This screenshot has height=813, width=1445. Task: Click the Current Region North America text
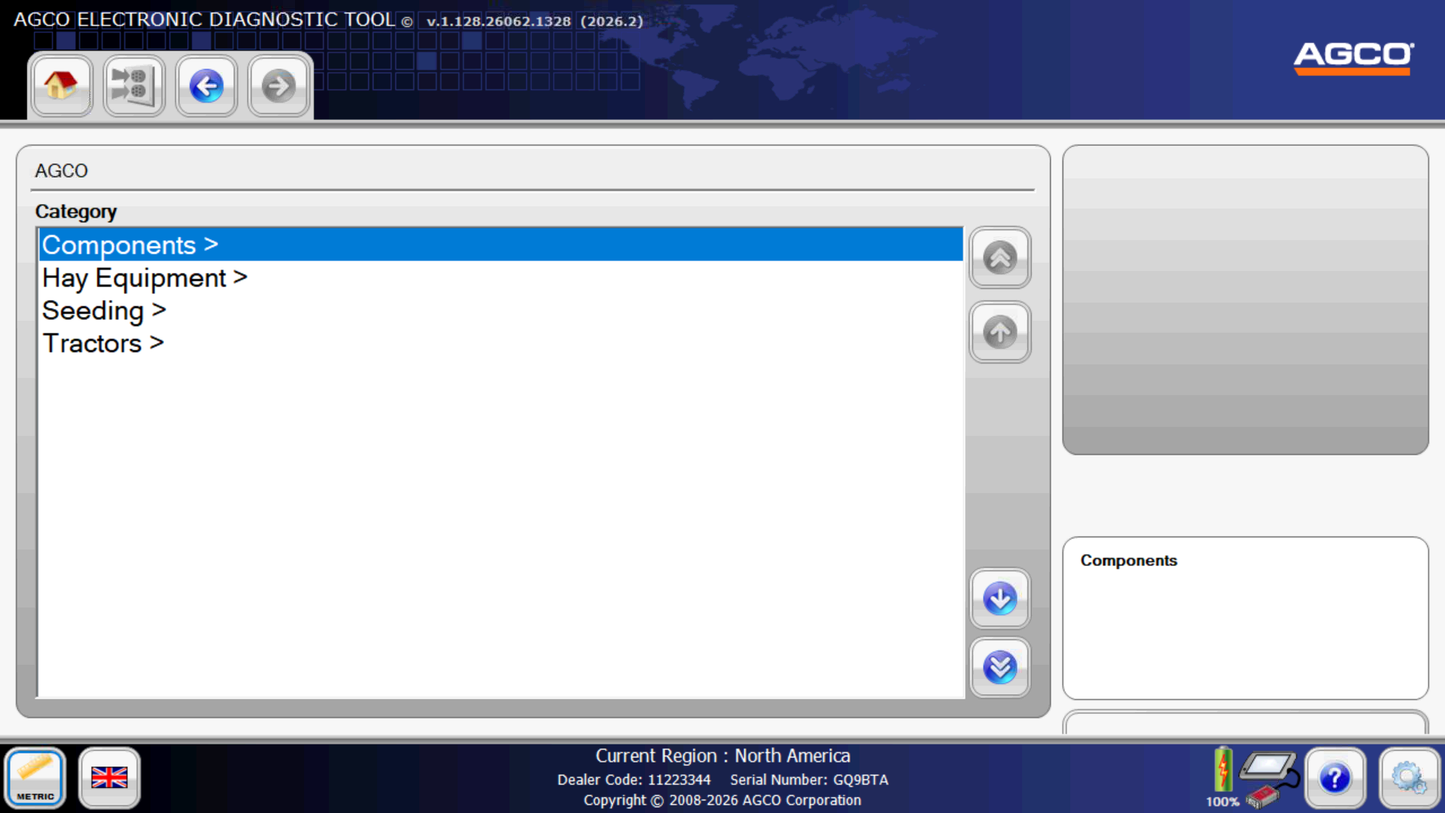pyautogui.click(x=723, y=756)
